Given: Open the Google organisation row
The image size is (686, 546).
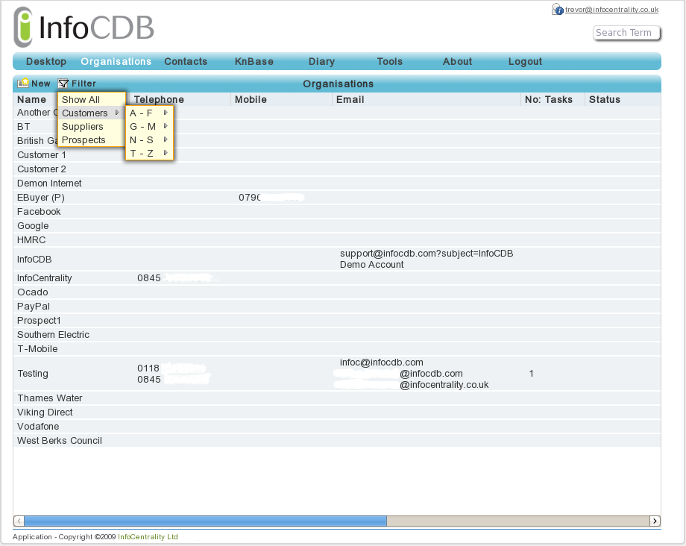Looking at the screenshot, I should [337, 226].
